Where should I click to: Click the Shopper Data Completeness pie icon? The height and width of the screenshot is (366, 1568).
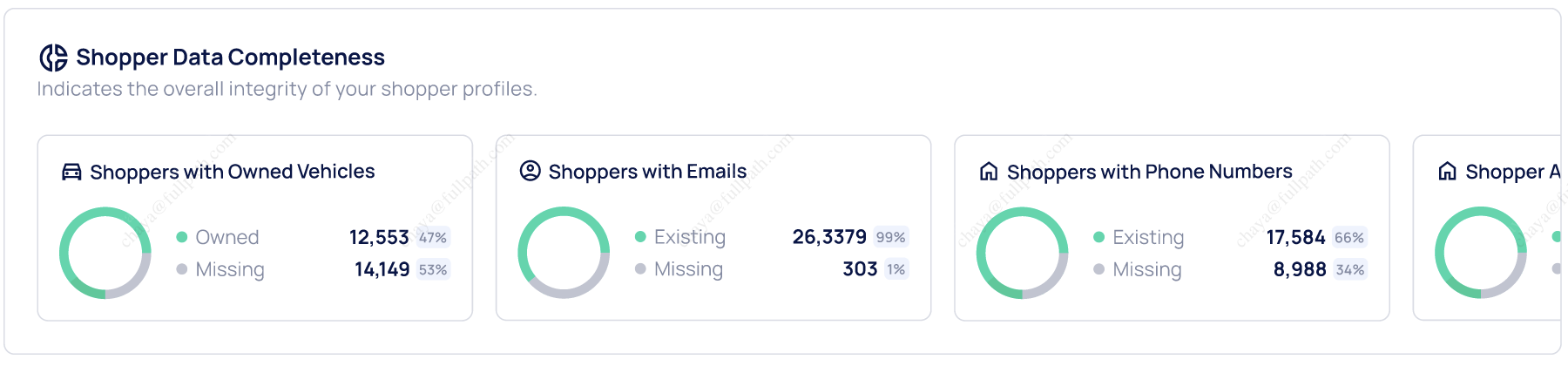(x=53, y=58)
